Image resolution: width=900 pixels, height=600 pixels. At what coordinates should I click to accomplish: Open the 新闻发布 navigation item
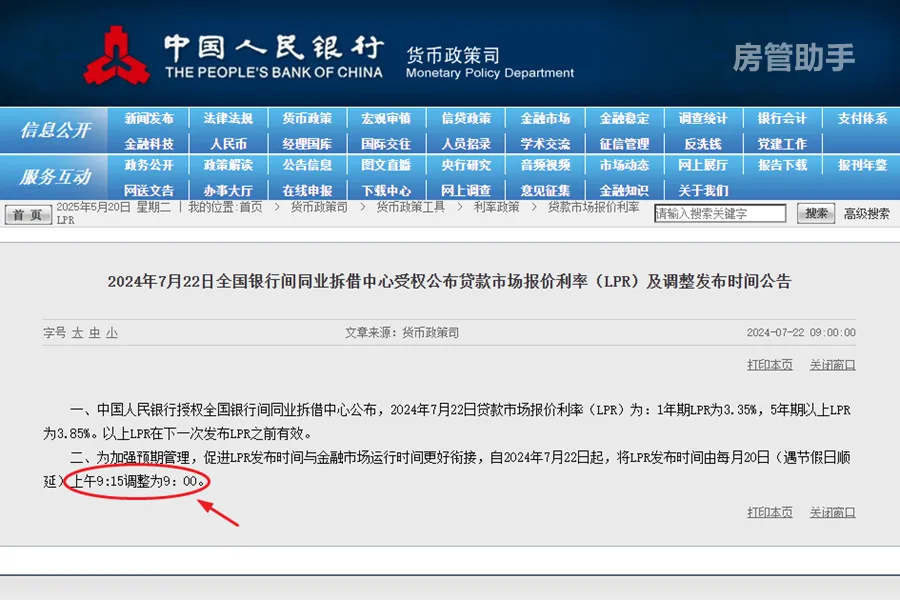coord(149,118)
